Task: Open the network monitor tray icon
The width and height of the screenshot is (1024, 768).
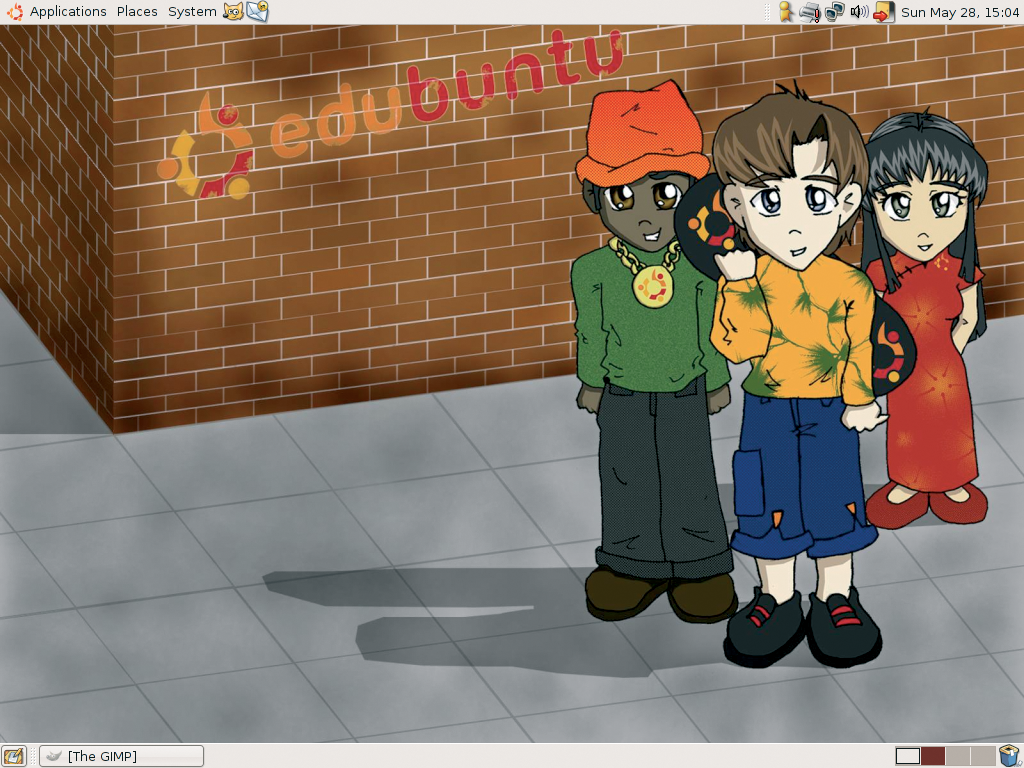Action: [835, 12]
